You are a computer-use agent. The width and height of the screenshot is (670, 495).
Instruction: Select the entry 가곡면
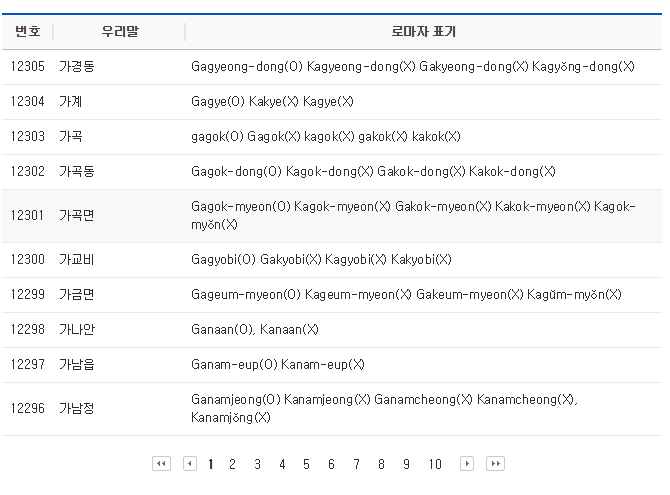pos(76,215)
